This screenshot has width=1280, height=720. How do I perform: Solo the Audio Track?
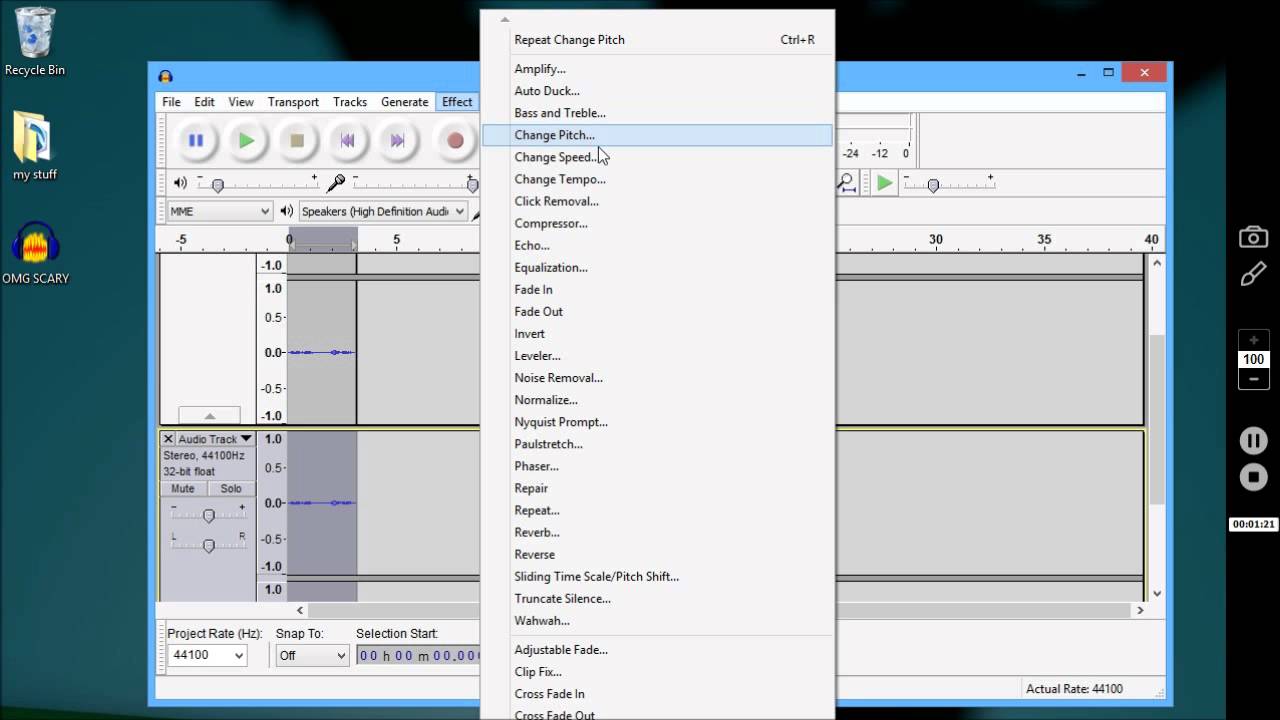pyautogui.click(x=231, y=489)
